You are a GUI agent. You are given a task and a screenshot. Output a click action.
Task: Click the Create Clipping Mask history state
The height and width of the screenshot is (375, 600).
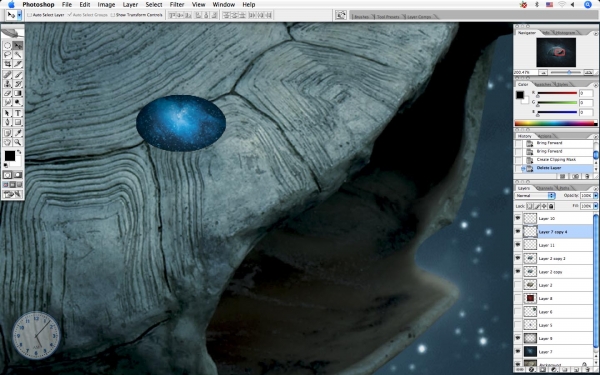click(x=556, y=160)
